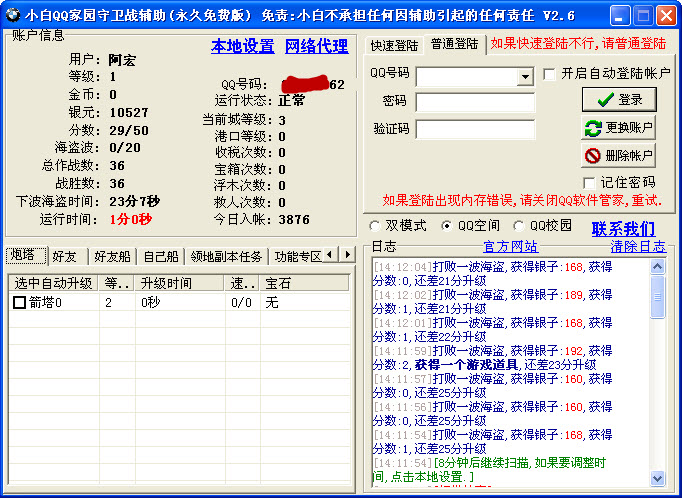
Task: Click the 等.. column header
Action: (117, 284)
